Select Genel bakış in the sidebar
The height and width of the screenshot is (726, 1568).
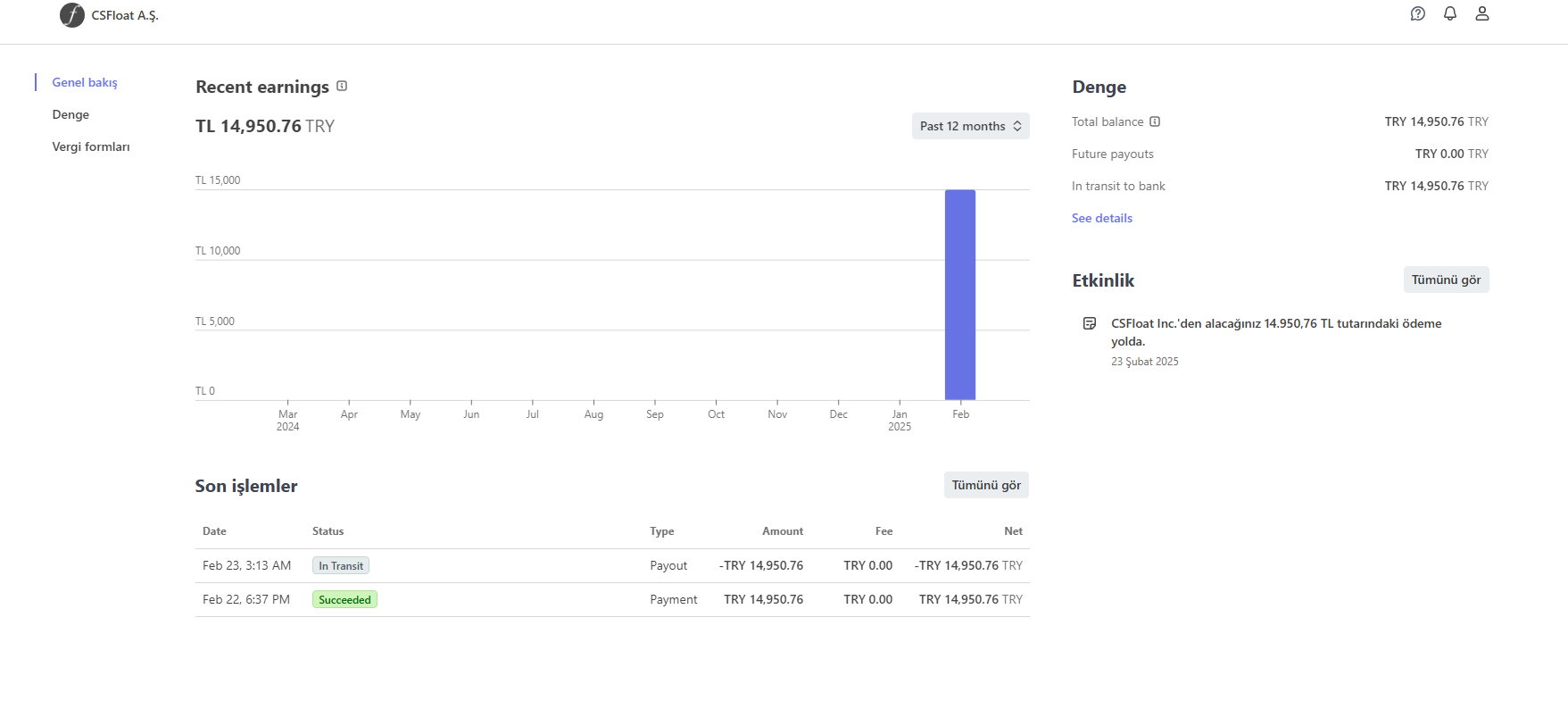click(x=85, y=82)
